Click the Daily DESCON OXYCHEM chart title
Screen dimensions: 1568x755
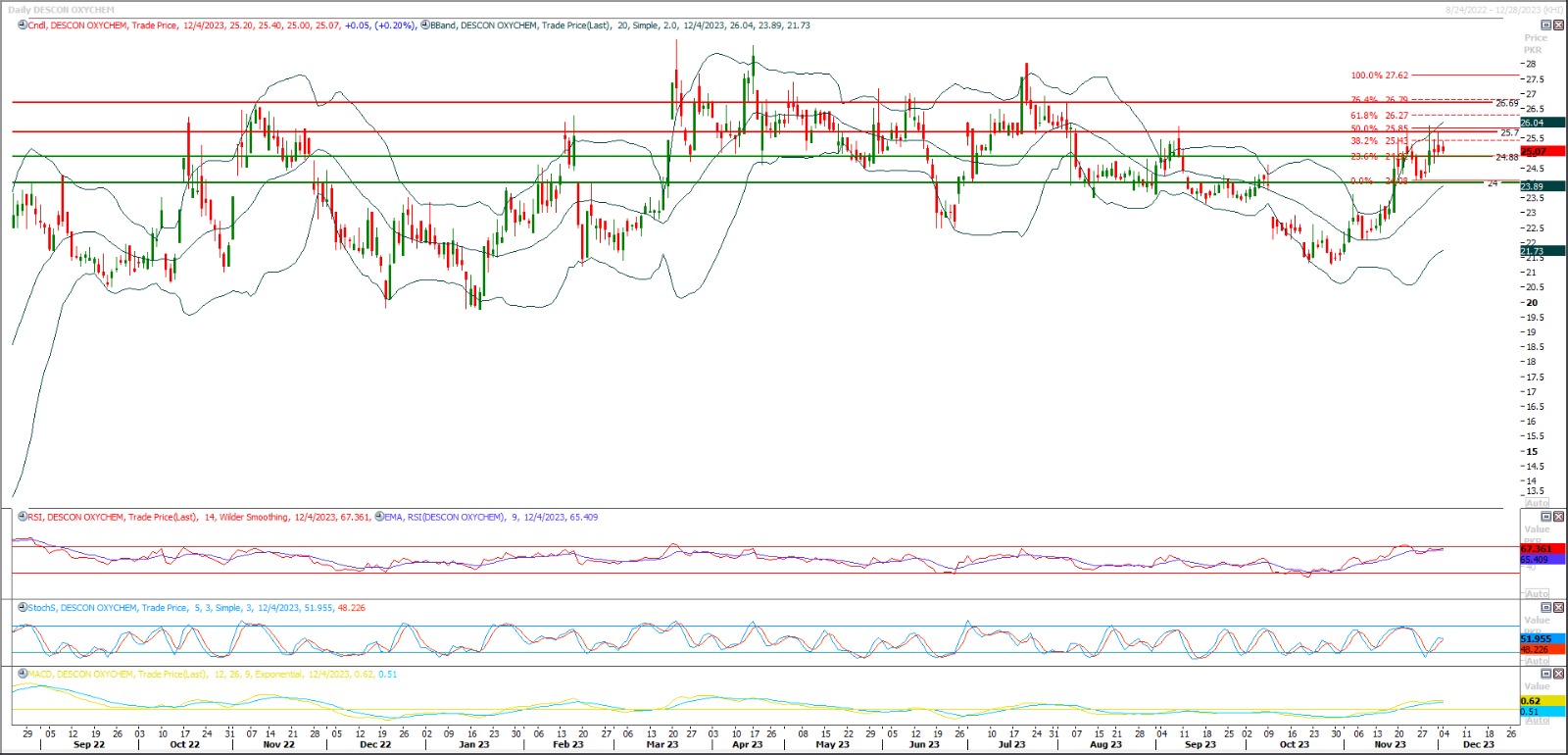[61, 10]
